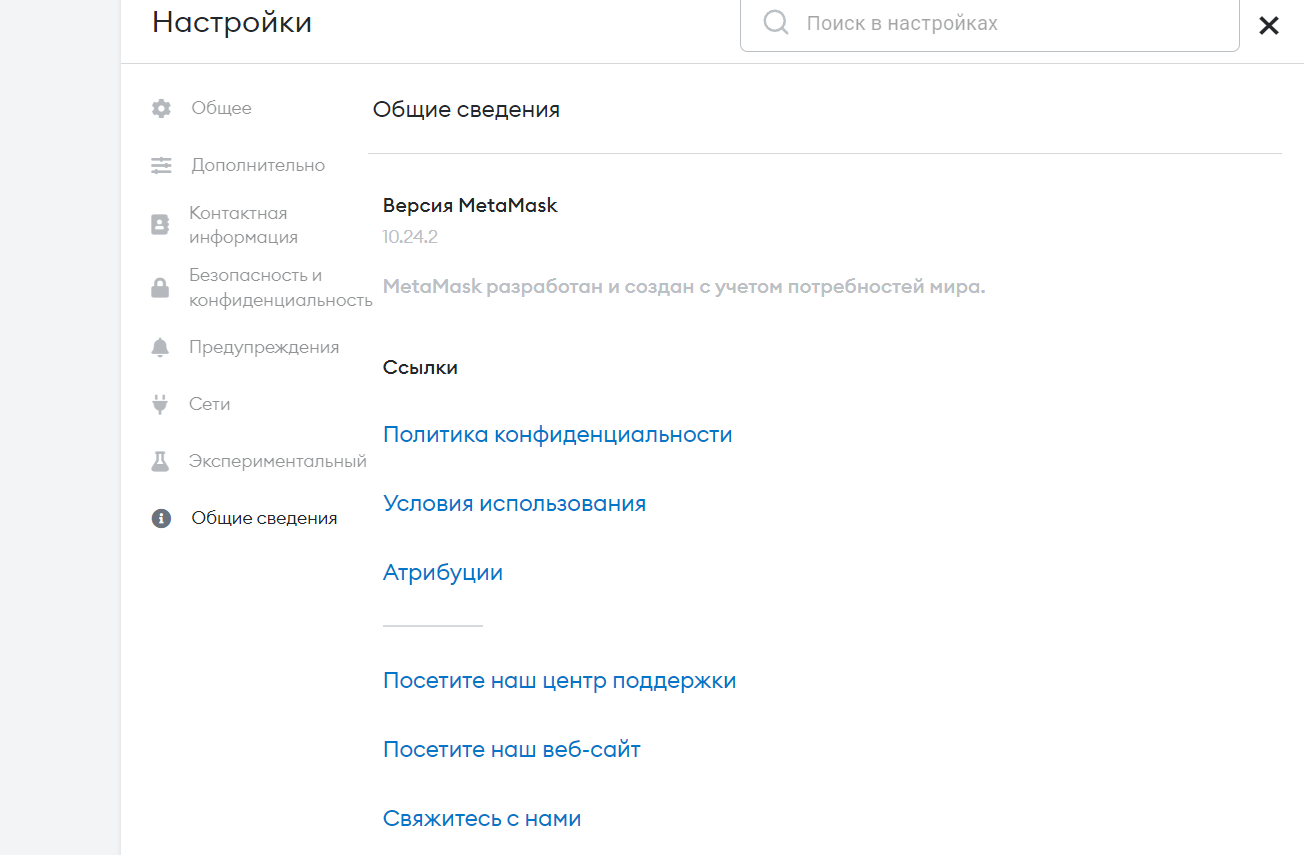Open Посетите наш веб-сайт link
Image resolution: width=1304 pixels, height=855 pixels.
(x=512, y=749)
